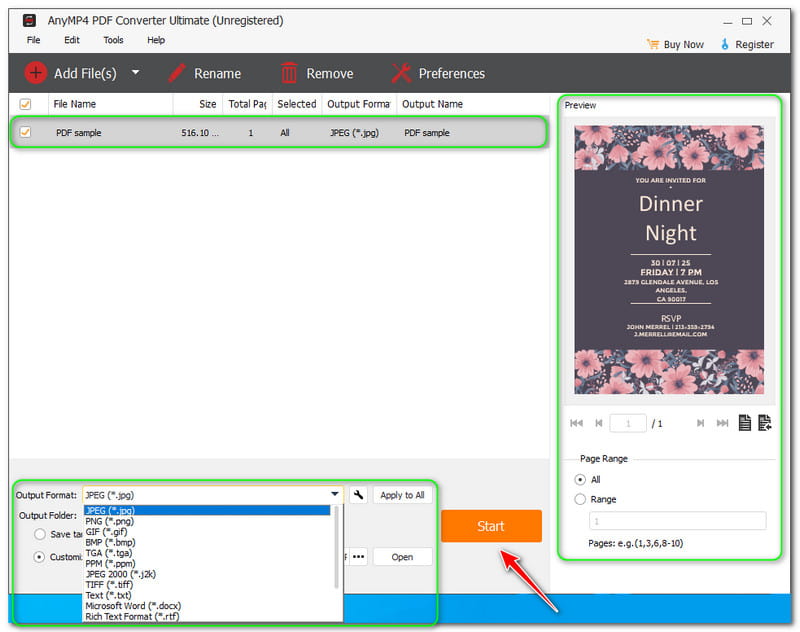The width and height of the screenshot is (800, 632).
Task: Click the Rename pencil icon
Action: click(177, 73)
